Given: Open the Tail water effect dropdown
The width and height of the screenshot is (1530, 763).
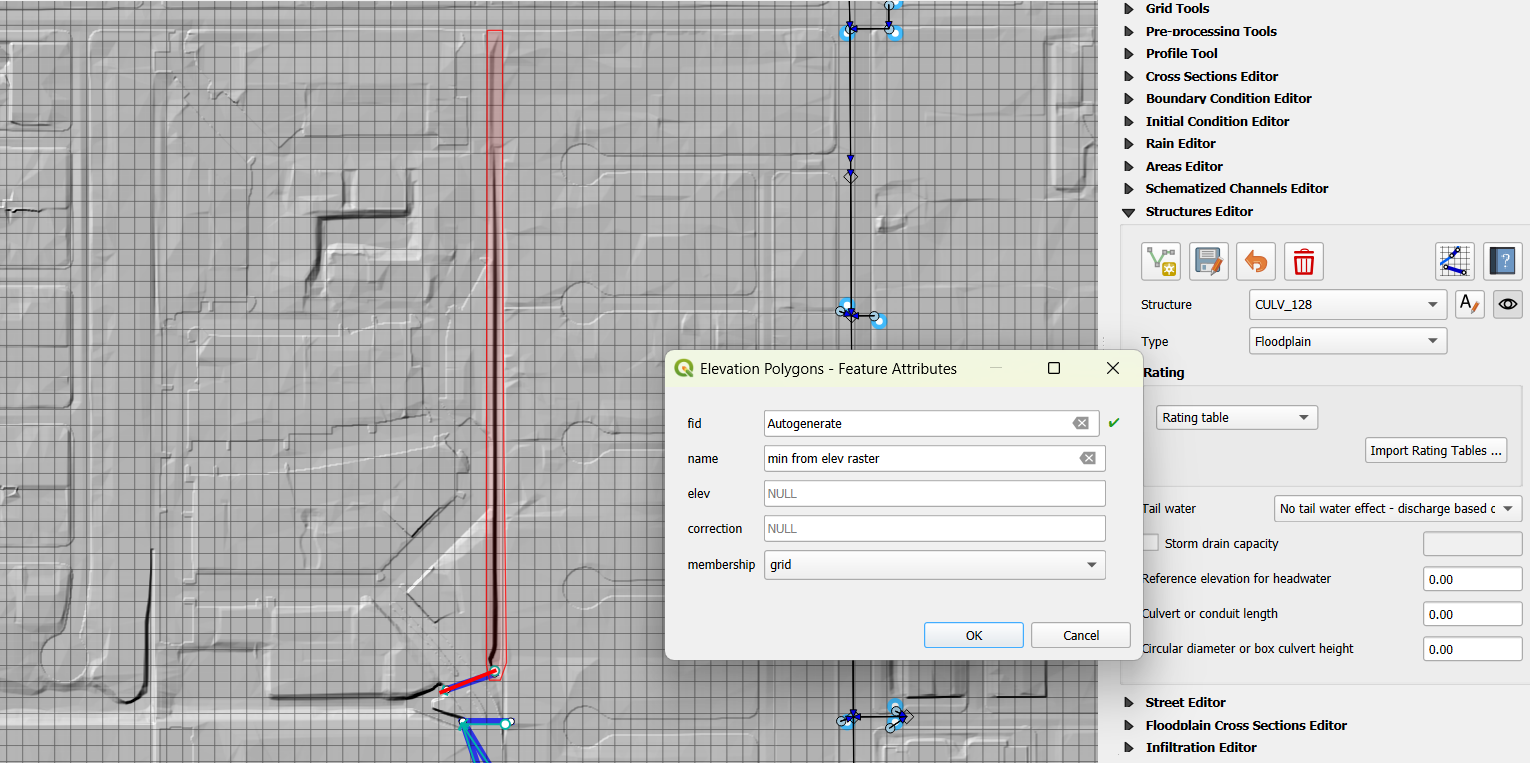Looking at the screenshot, I should tap(1397, 508).
